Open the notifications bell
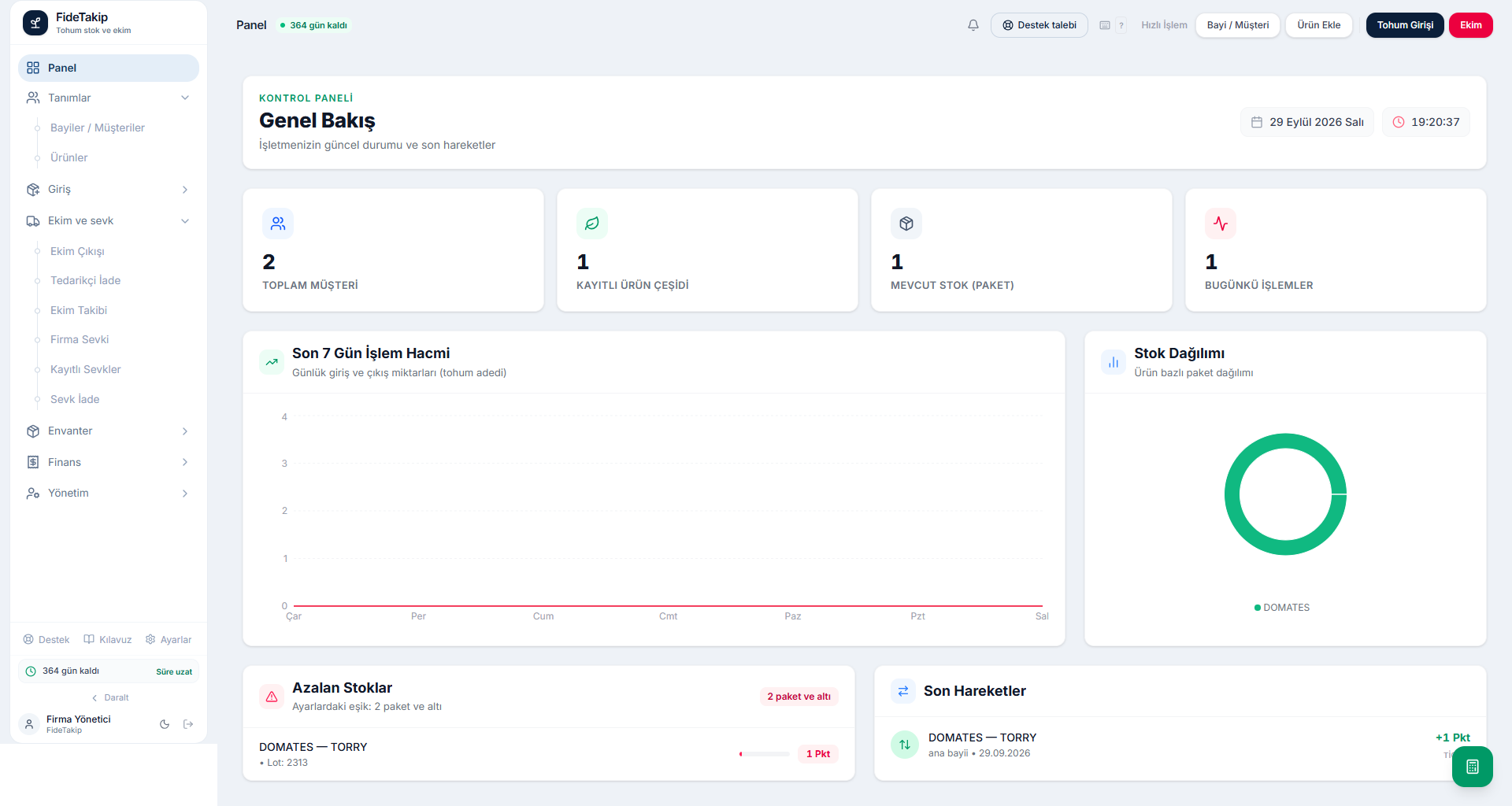The width and height of the screenshot is (1512, 806). point(973,25)
